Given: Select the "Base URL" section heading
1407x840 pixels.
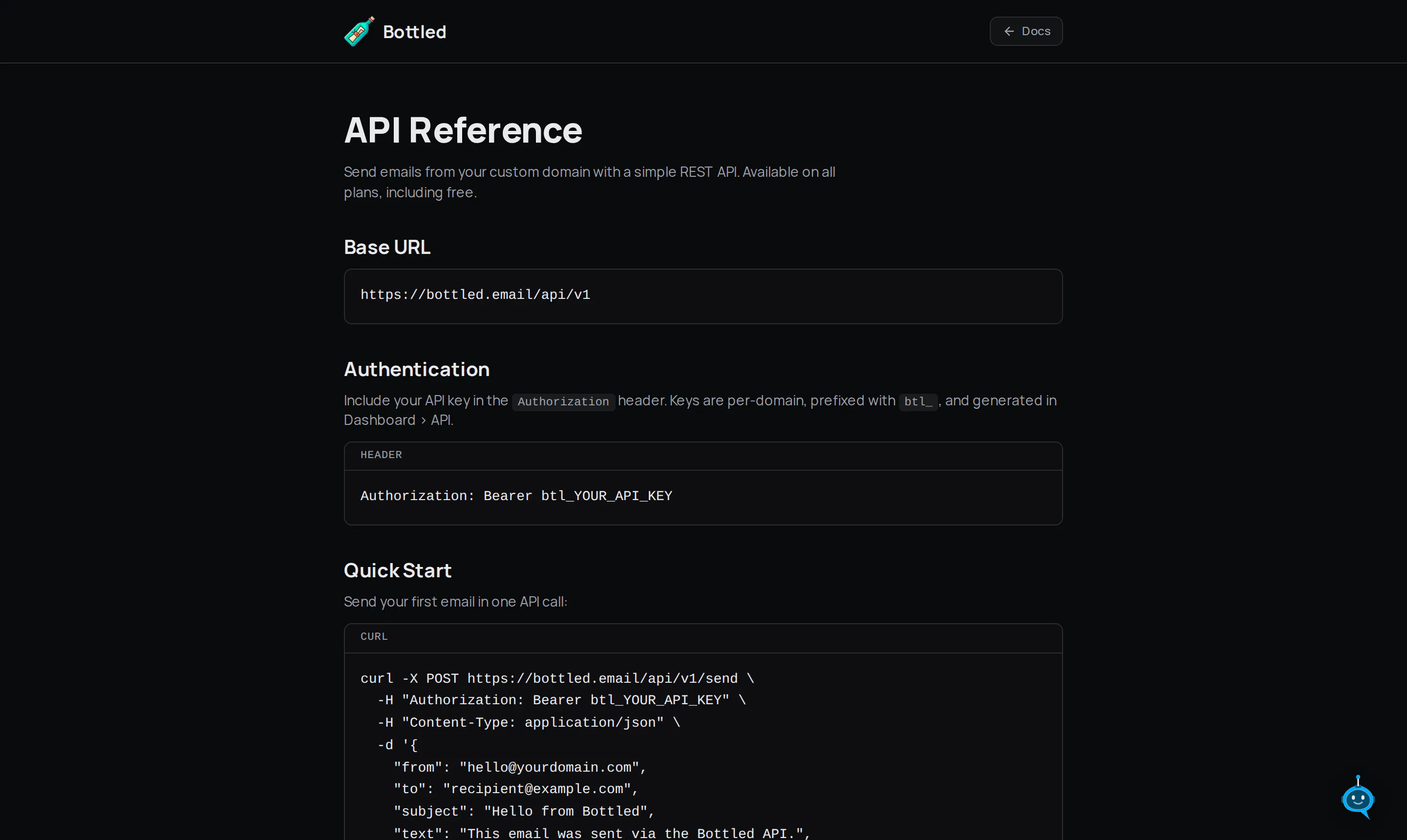Looking at the screenshot, I should pos(387,247).
